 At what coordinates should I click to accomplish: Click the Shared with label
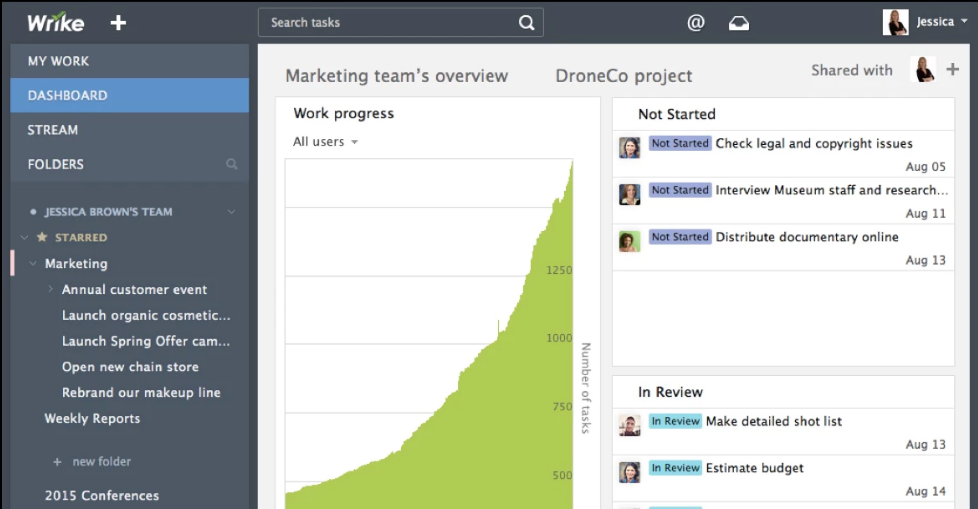click(x=851, y=70)
